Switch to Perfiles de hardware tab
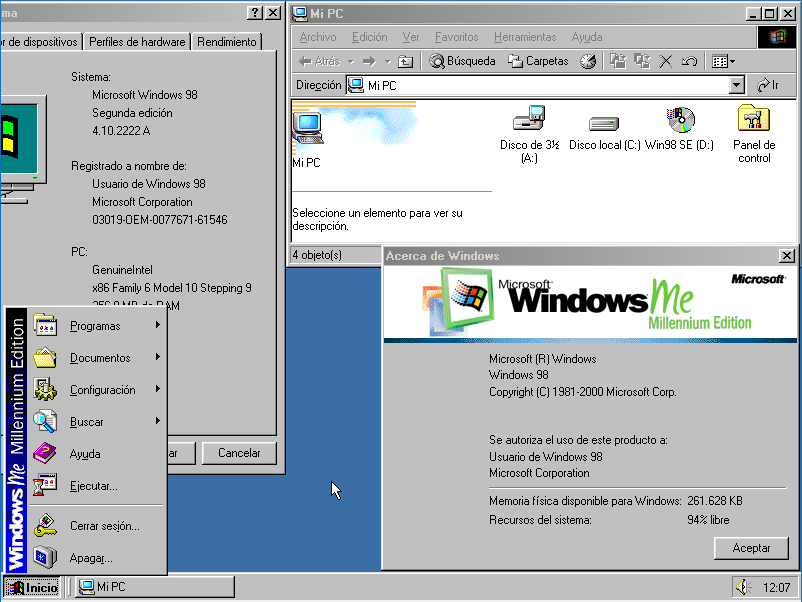 pyautogui.click(x=137, y=42)
